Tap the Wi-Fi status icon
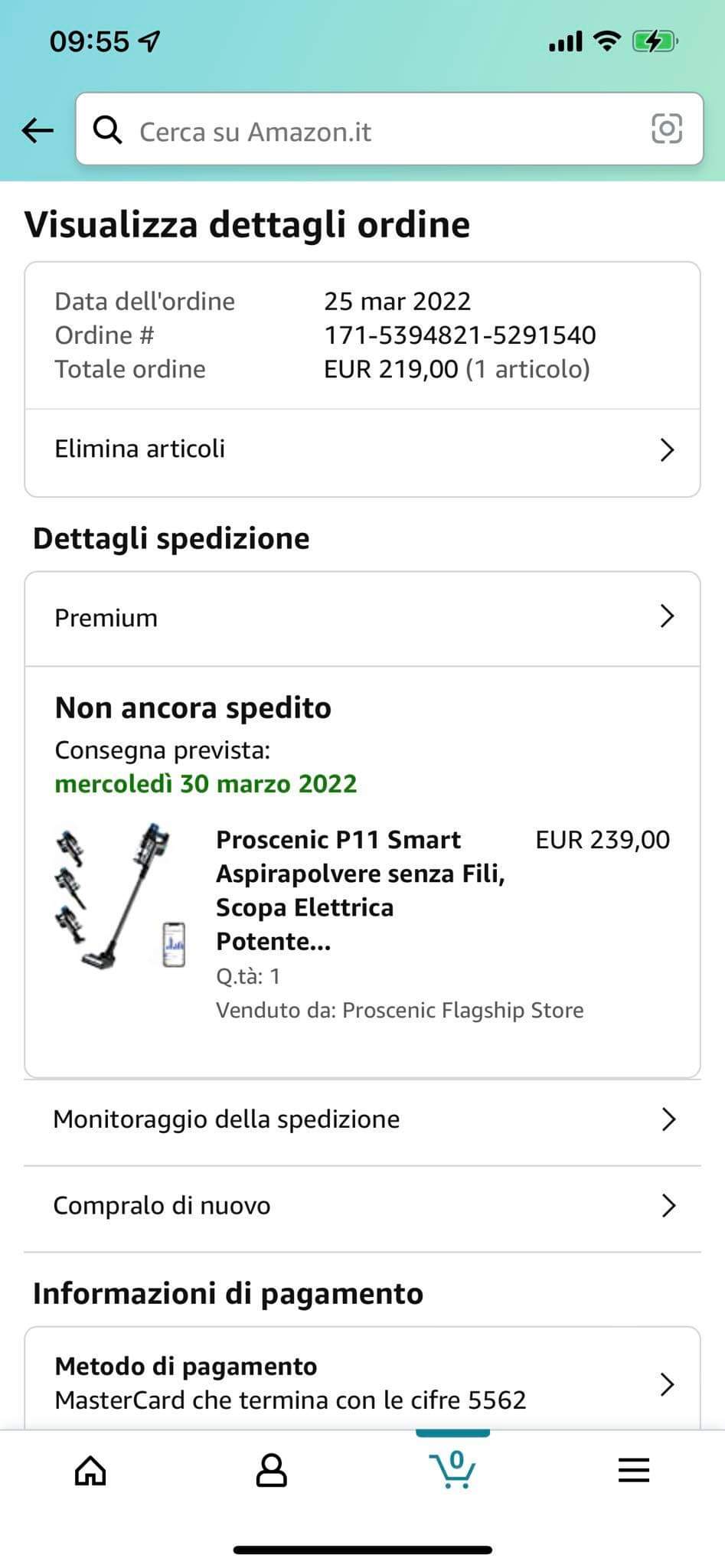 click(607, 41)
